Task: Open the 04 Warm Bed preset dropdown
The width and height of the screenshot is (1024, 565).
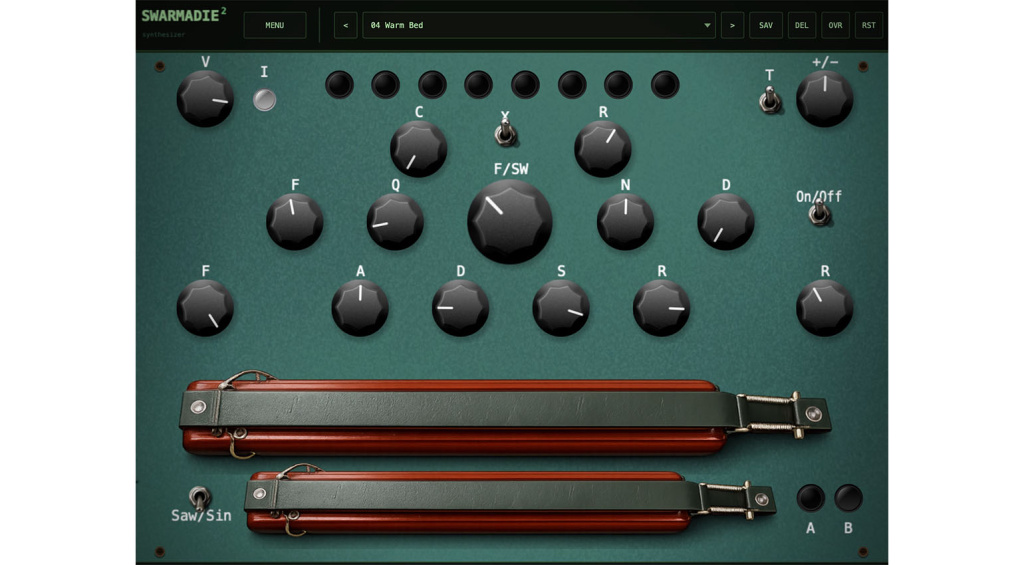Action: coord(539,25)
